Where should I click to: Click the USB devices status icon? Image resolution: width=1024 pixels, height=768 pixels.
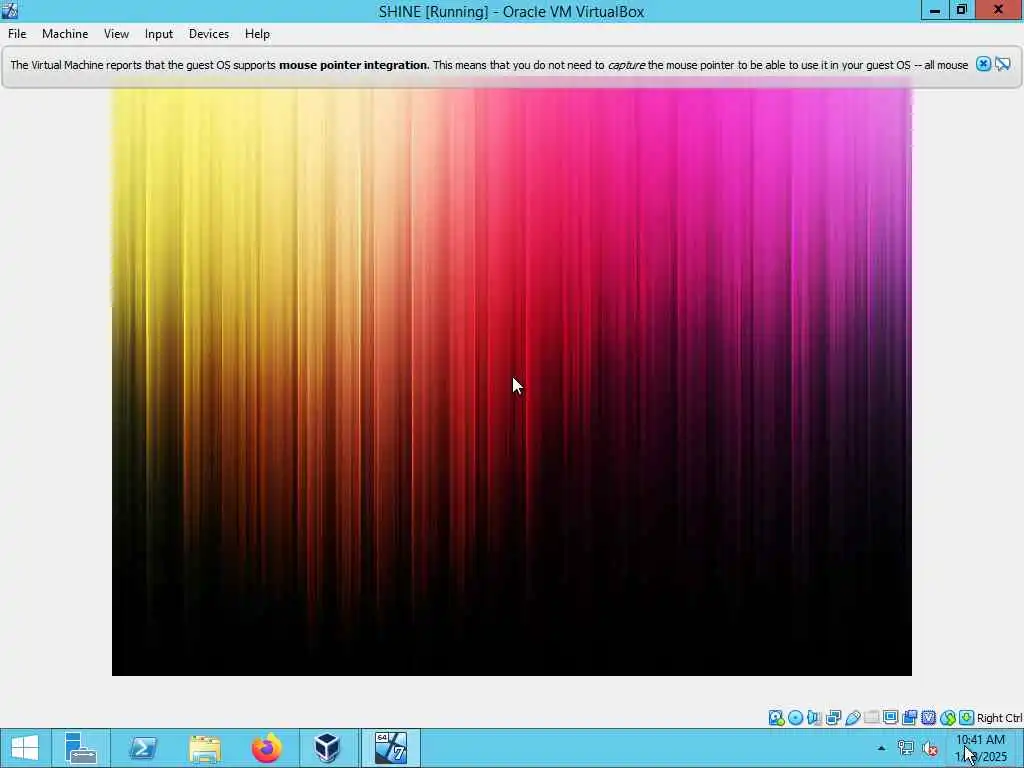click(x=852, y=718)
